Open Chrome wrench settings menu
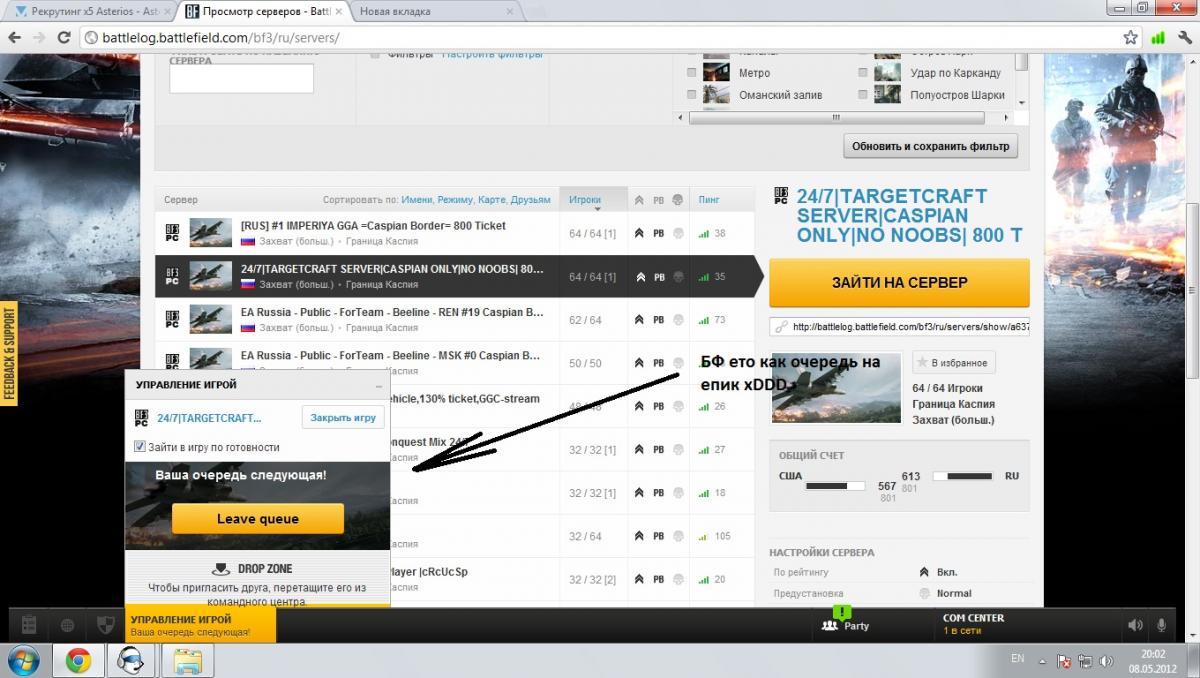1200x678 pixels. 1185,38
